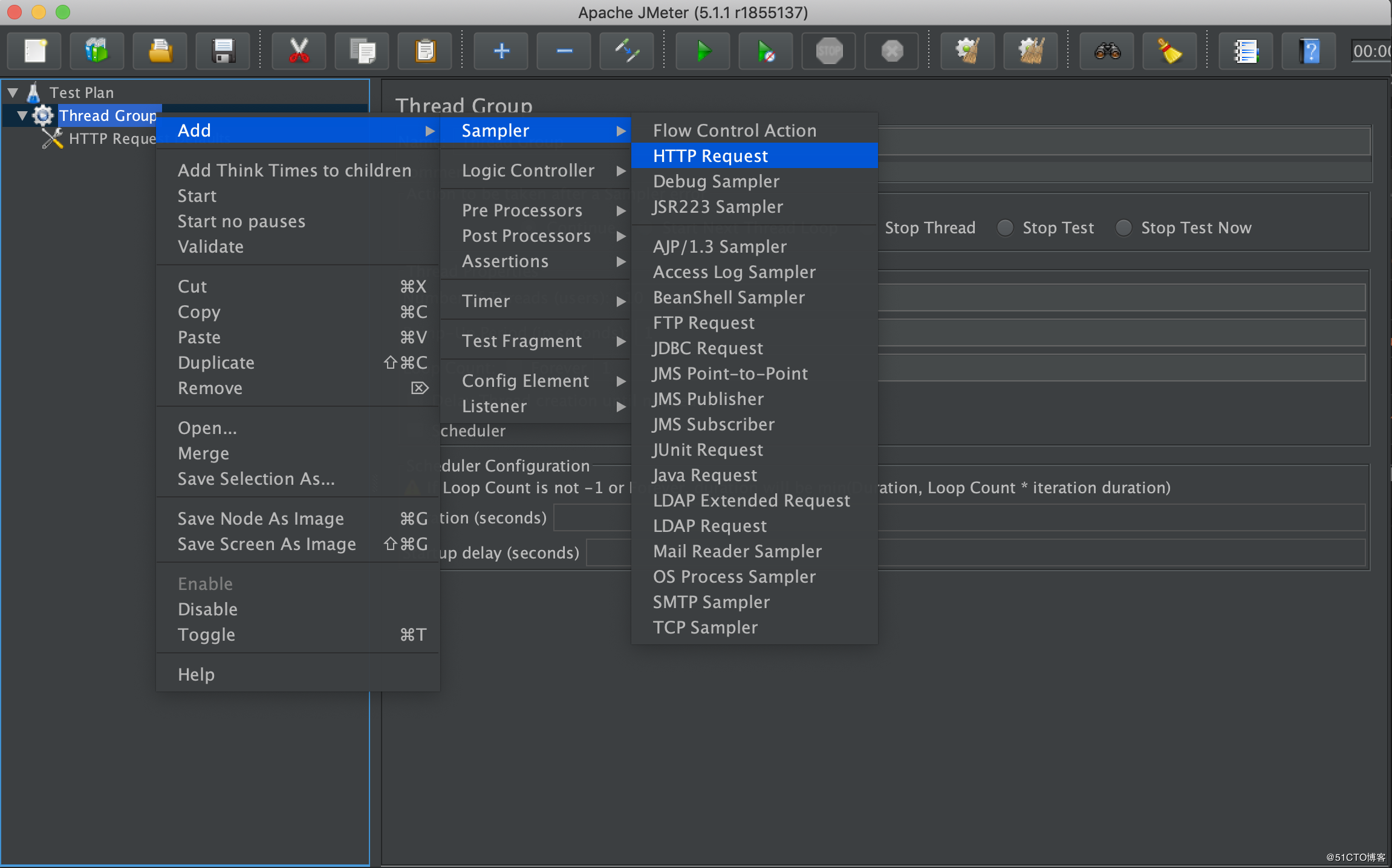Image resolution: width=1392 pixels, height=868 pixels.
Task: Choose Debug Sampler menu entry
Action: click(754, 181)
